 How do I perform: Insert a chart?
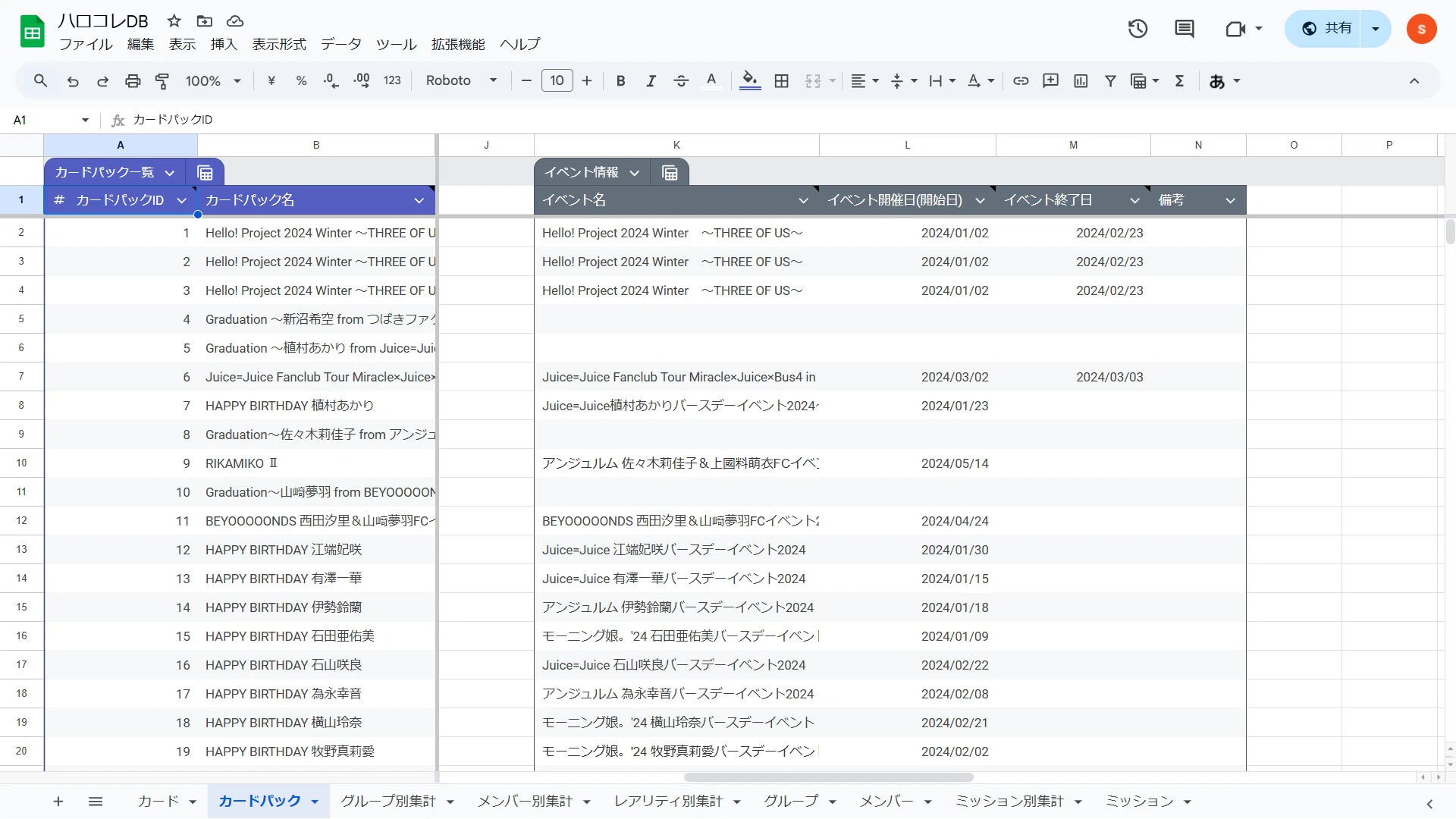coord(1081,80)
